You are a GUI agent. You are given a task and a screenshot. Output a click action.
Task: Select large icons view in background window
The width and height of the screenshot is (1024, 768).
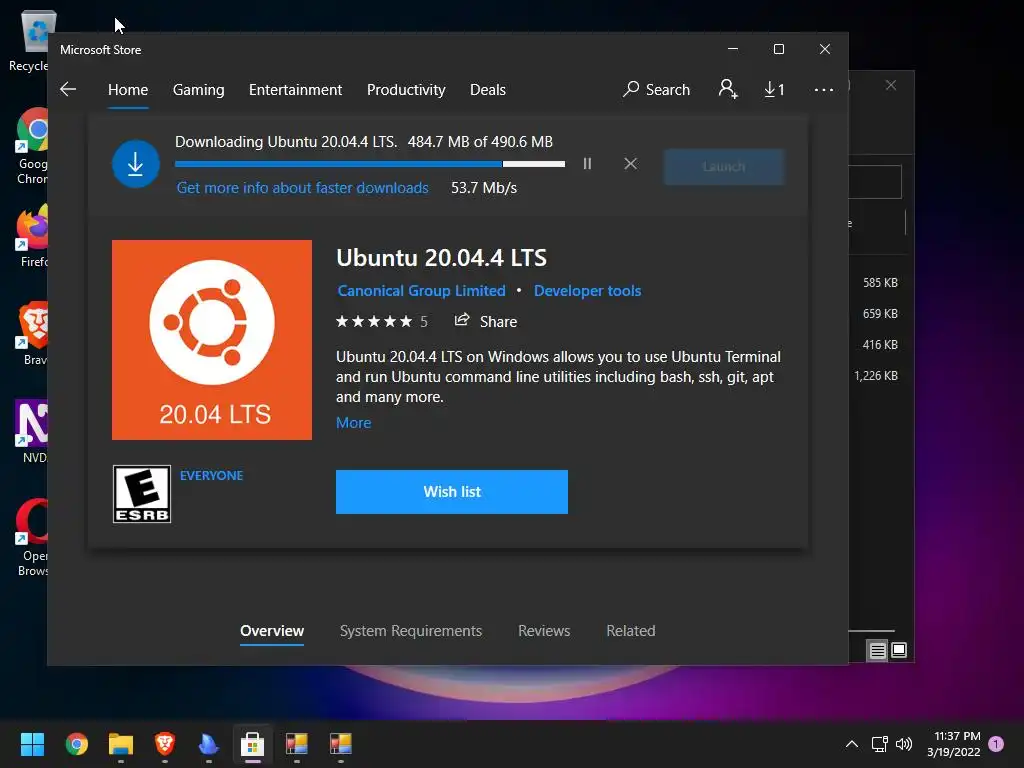pyautogui.click(x=899, y=650)
